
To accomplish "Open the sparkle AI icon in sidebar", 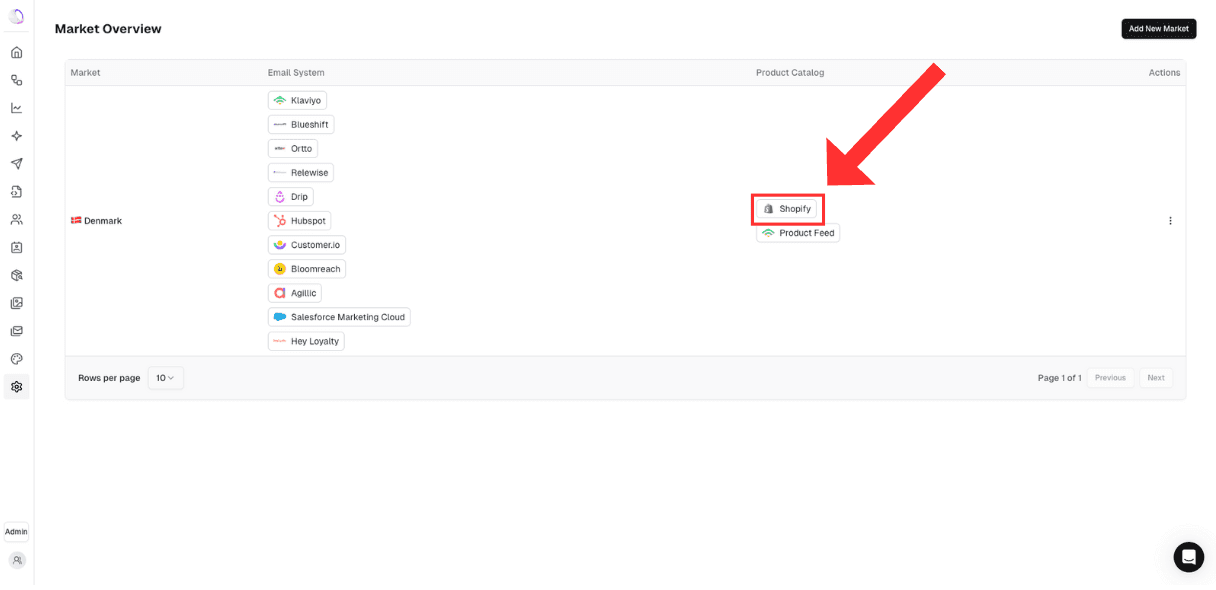I will pyautogui.click(x=16, y=136).
